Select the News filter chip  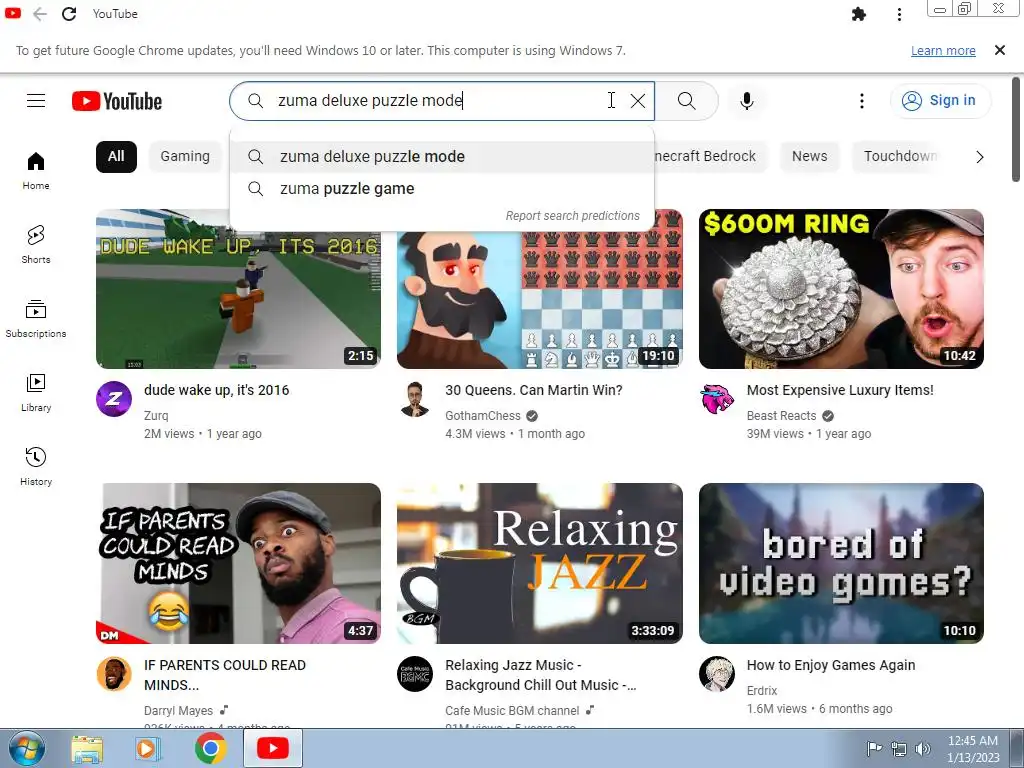click(809, 157)
